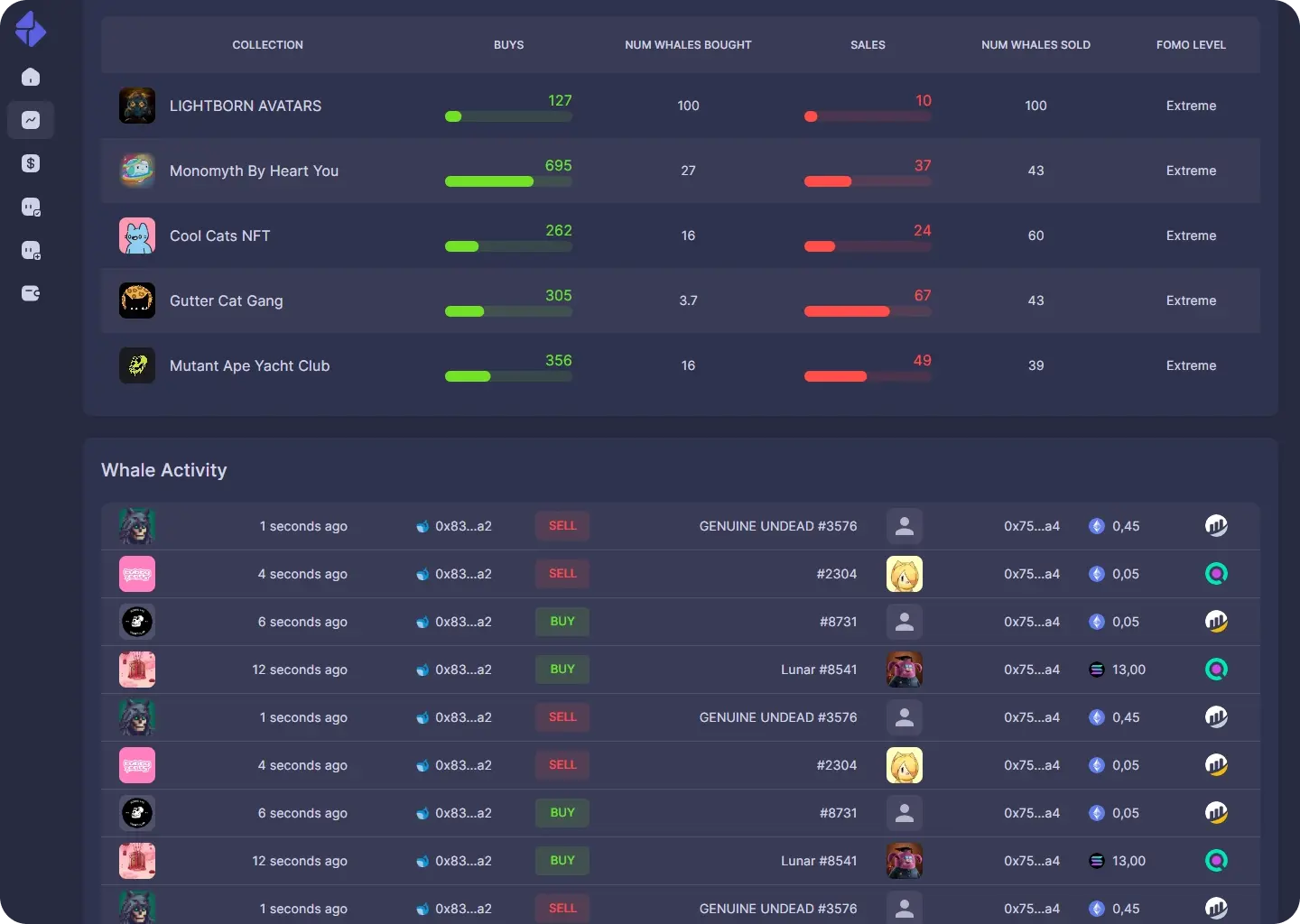1300x924 pixels.
Task: Click the COLLECTION column header
Action: (x=268, y=44)
